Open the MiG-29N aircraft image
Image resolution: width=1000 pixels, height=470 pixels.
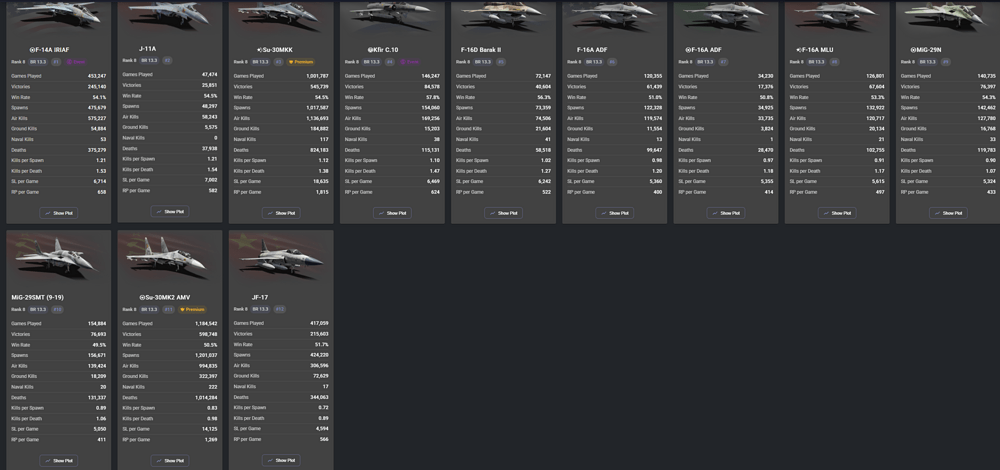pyautogui.click(x=948, y=16)
